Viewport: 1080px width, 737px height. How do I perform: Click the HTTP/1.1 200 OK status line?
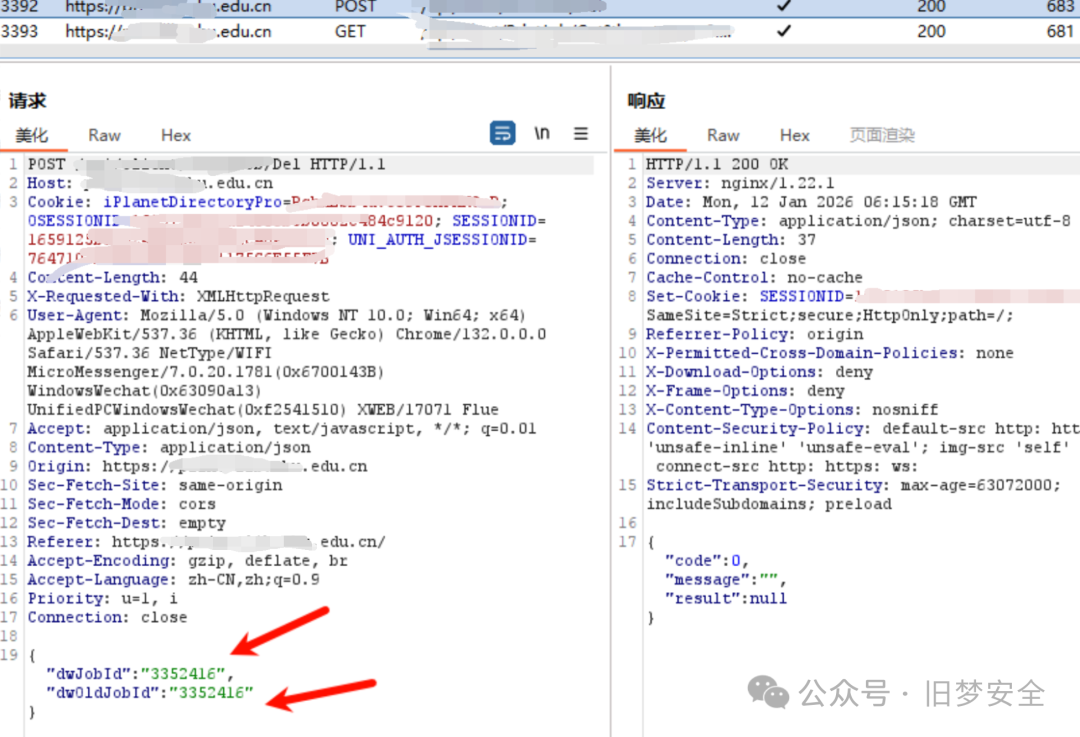tap(717, 165)
